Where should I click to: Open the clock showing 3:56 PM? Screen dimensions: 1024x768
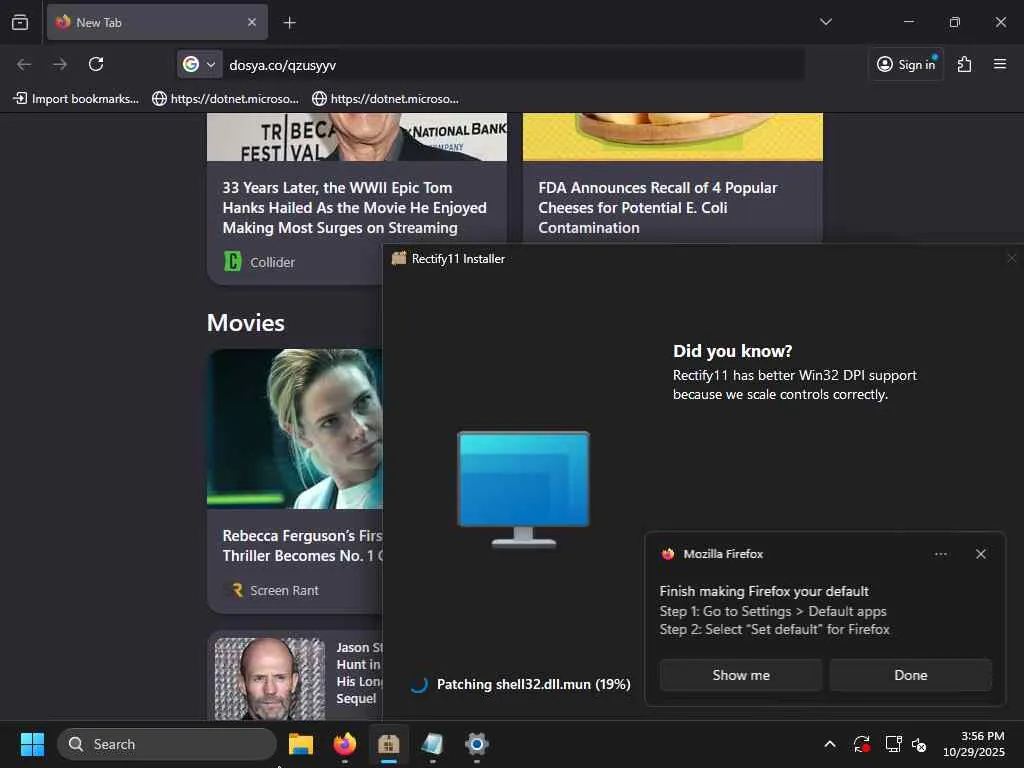tap(974, 744)
